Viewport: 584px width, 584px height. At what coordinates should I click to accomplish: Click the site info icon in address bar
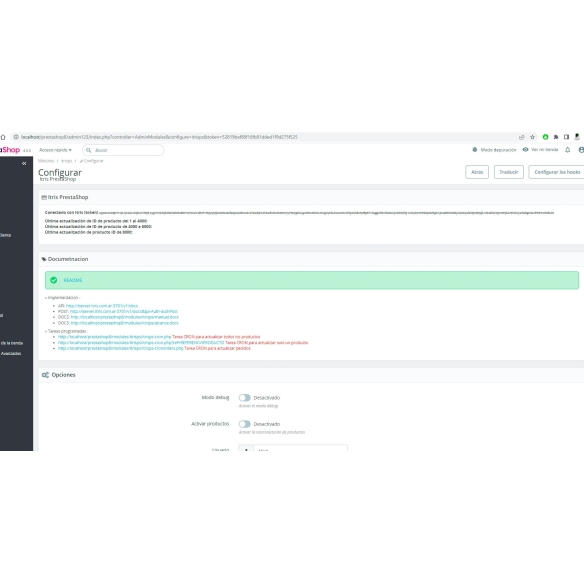(16, 137)
